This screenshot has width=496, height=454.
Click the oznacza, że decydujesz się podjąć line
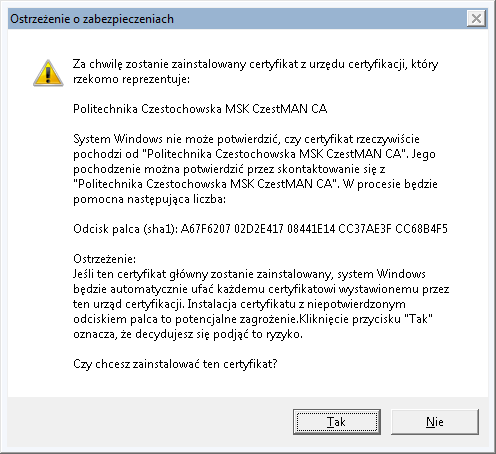pyautogui.click(x=188, y=334)
